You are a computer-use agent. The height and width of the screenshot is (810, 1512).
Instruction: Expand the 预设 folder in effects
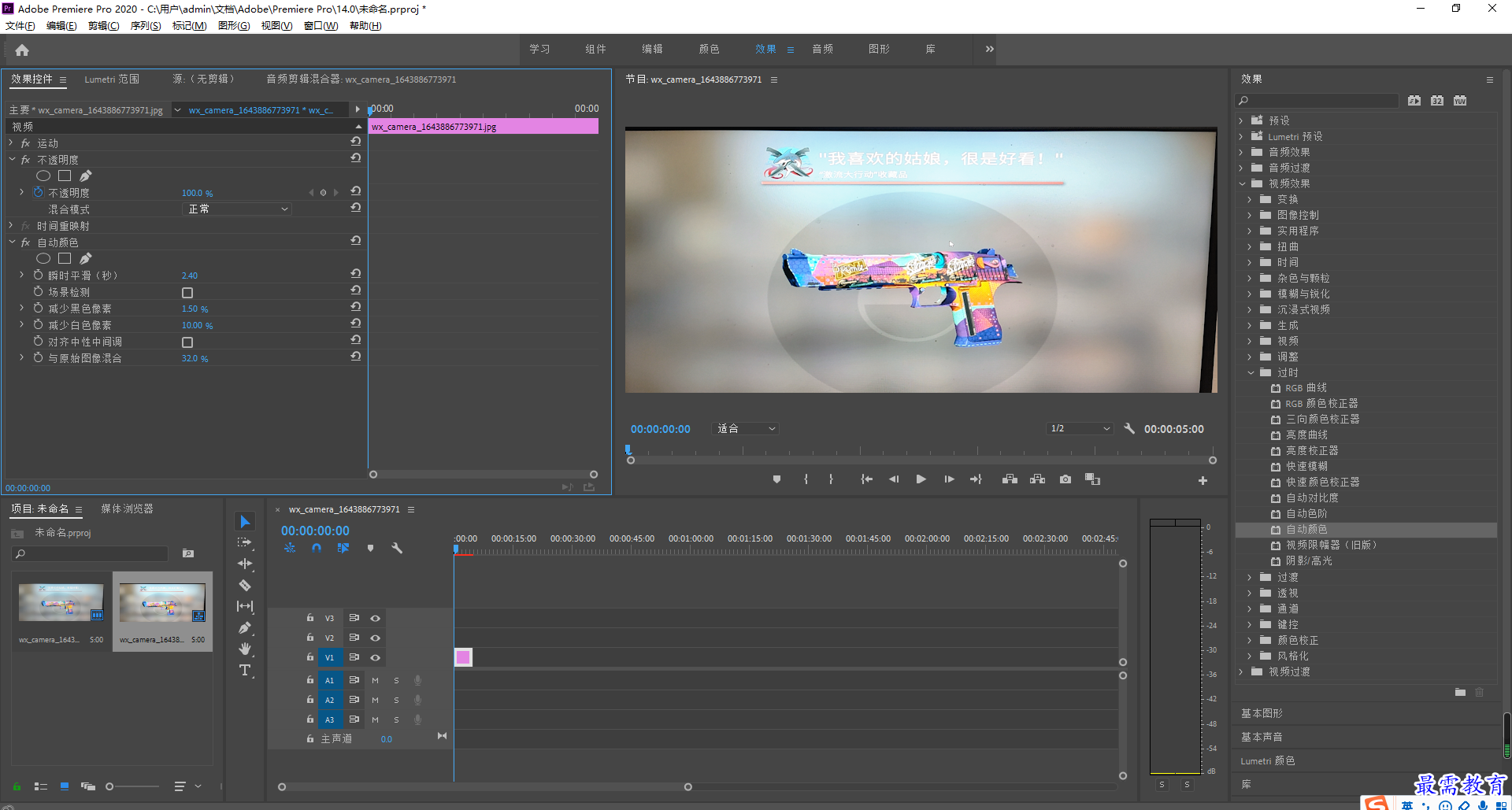click(1241, 120)
